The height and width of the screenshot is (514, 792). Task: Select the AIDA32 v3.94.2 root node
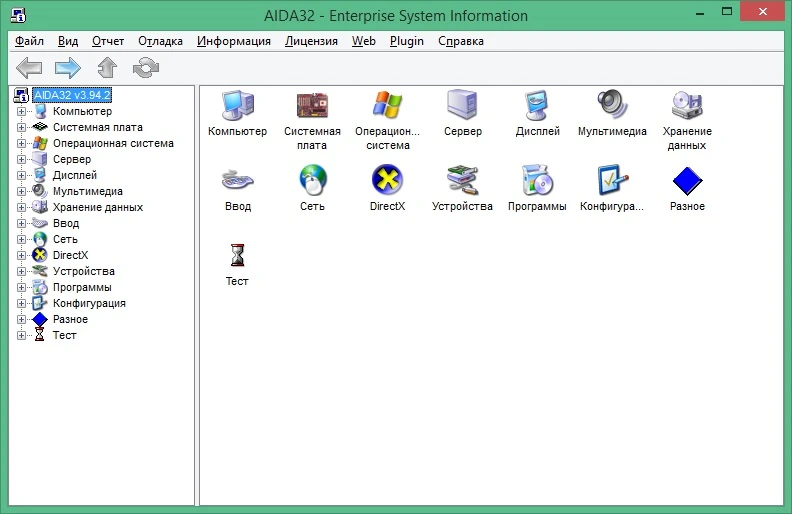pos(72,95)
